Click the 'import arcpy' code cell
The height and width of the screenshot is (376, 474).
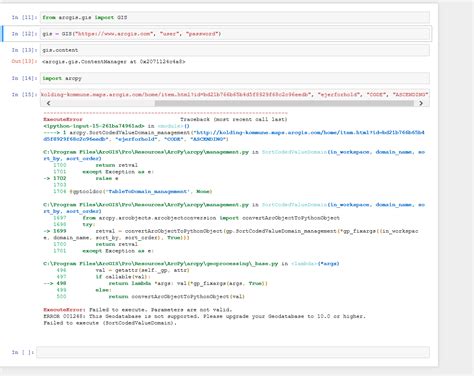click(235, 78)
